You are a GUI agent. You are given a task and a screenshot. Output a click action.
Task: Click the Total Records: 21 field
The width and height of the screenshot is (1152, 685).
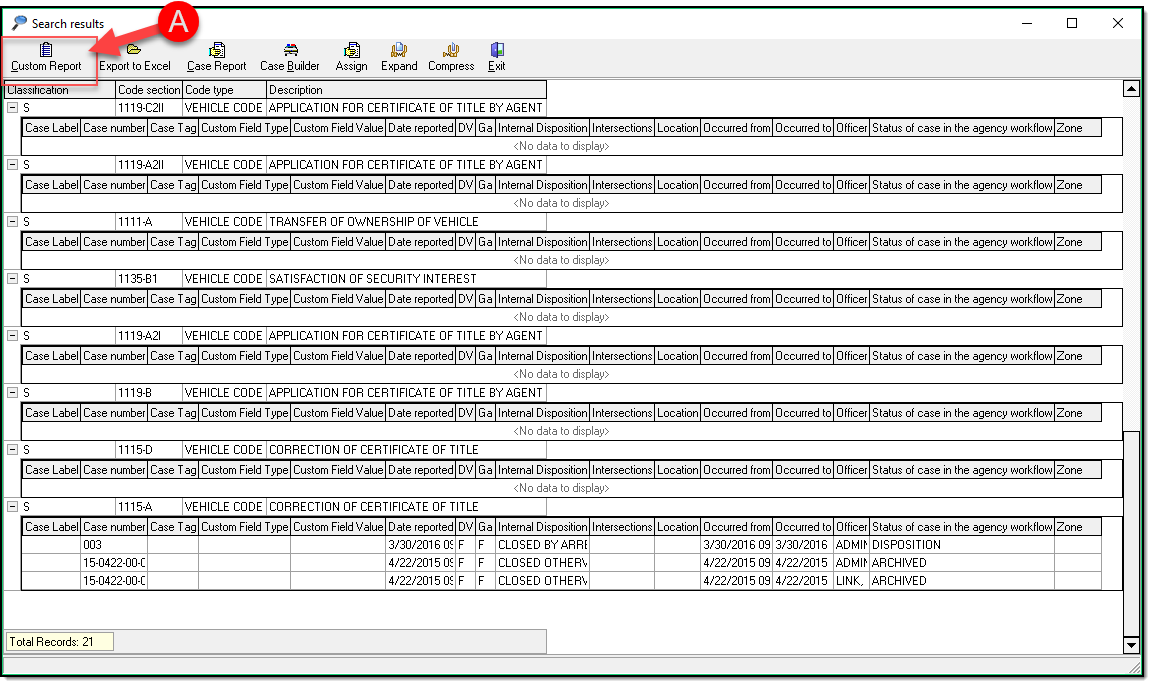click(59, 641)
